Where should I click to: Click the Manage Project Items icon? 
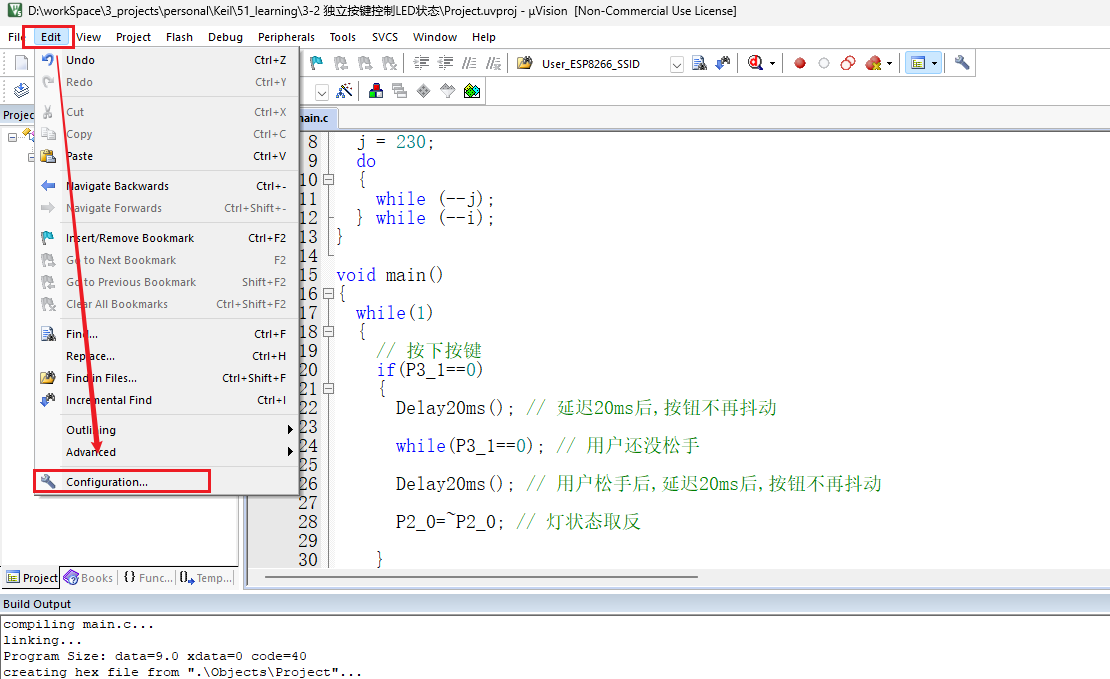[x=375, y=91]
